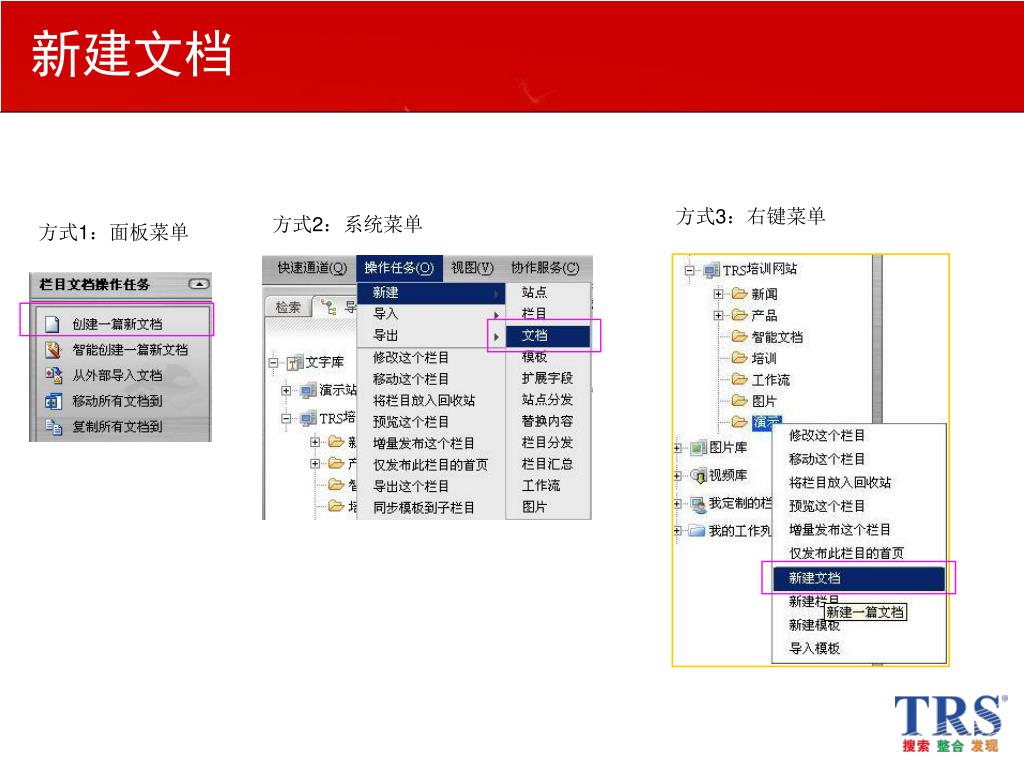Click the icon beside 智能创建一篇新文档
The height and width of the screenshot is (768, 1024).
(53, 350)
